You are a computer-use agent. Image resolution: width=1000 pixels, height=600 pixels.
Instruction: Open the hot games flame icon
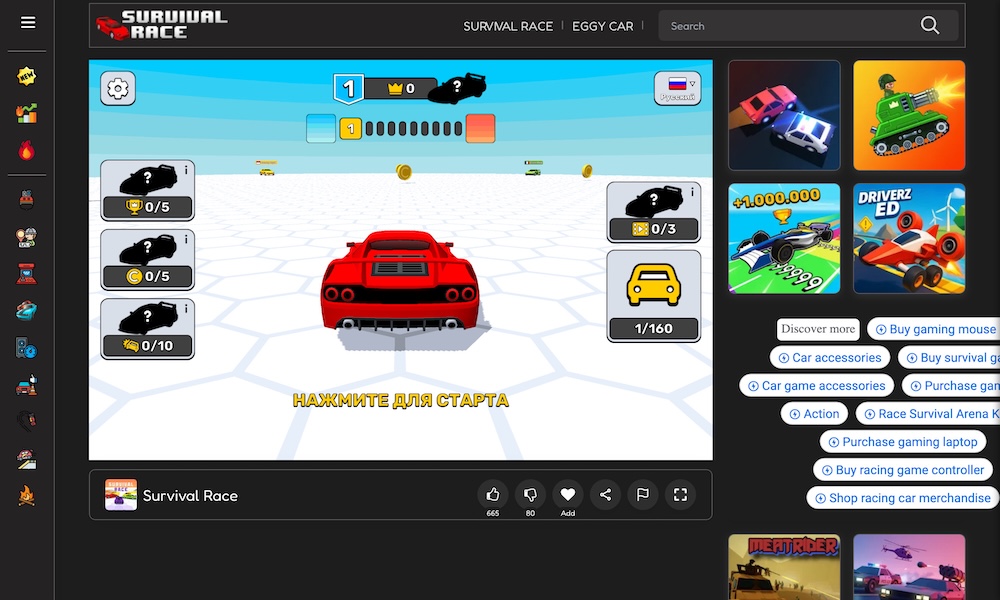coord(27,151)
